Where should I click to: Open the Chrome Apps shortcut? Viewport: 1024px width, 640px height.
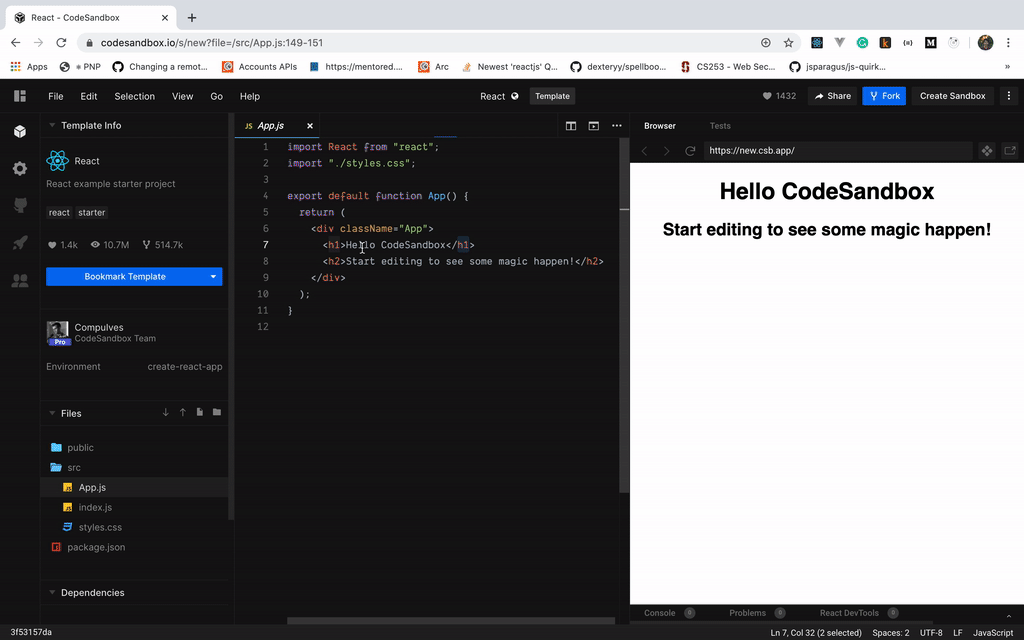29,67
